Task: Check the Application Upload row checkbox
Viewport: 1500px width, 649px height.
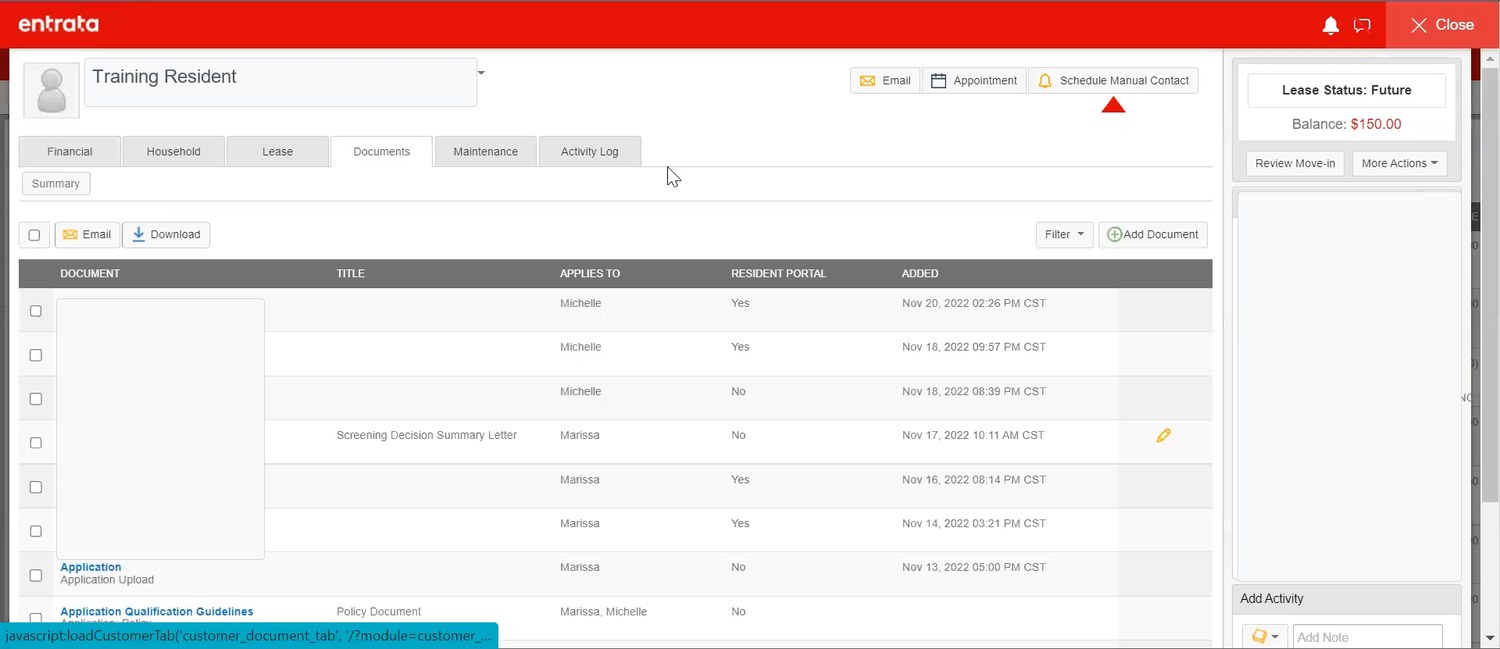Action: [x=36, y=575]
